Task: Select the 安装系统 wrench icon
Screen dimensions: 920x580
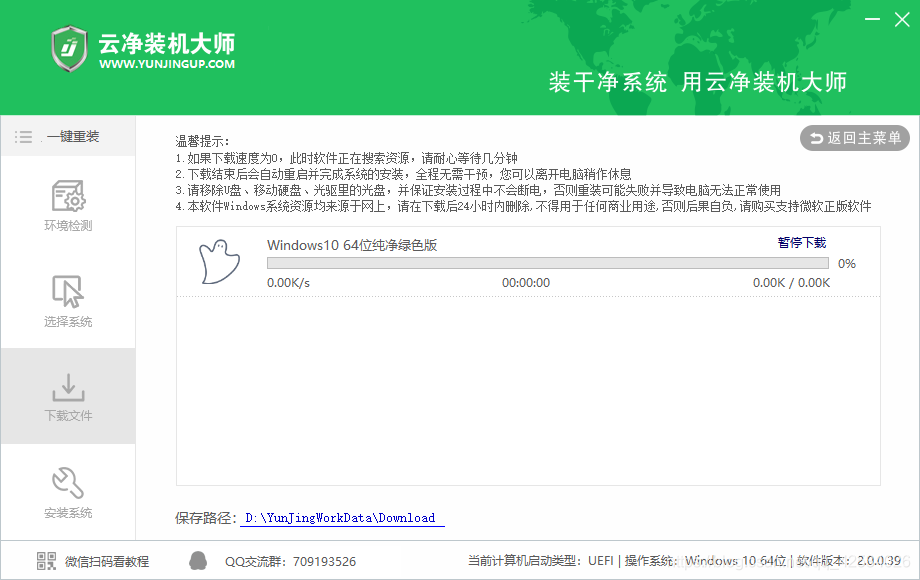Action: 68,483
